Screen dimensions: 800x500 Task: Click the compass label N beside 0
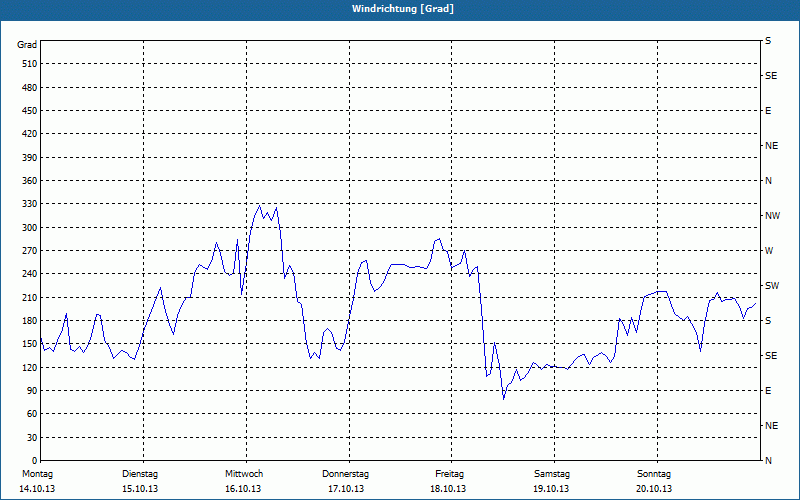coord(769,461)
